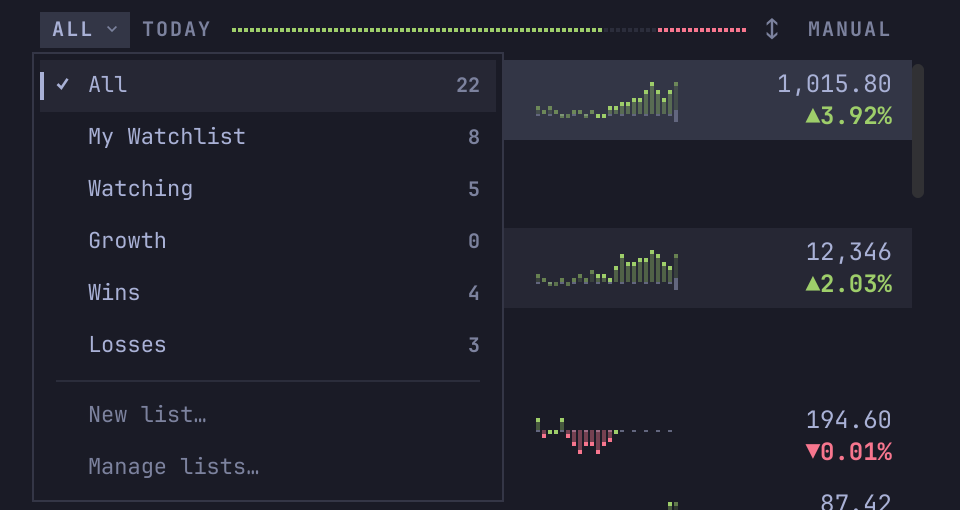Click the red sparkline beside 194.60
This screenshot has height=510, width=960.
coord(605,436)
